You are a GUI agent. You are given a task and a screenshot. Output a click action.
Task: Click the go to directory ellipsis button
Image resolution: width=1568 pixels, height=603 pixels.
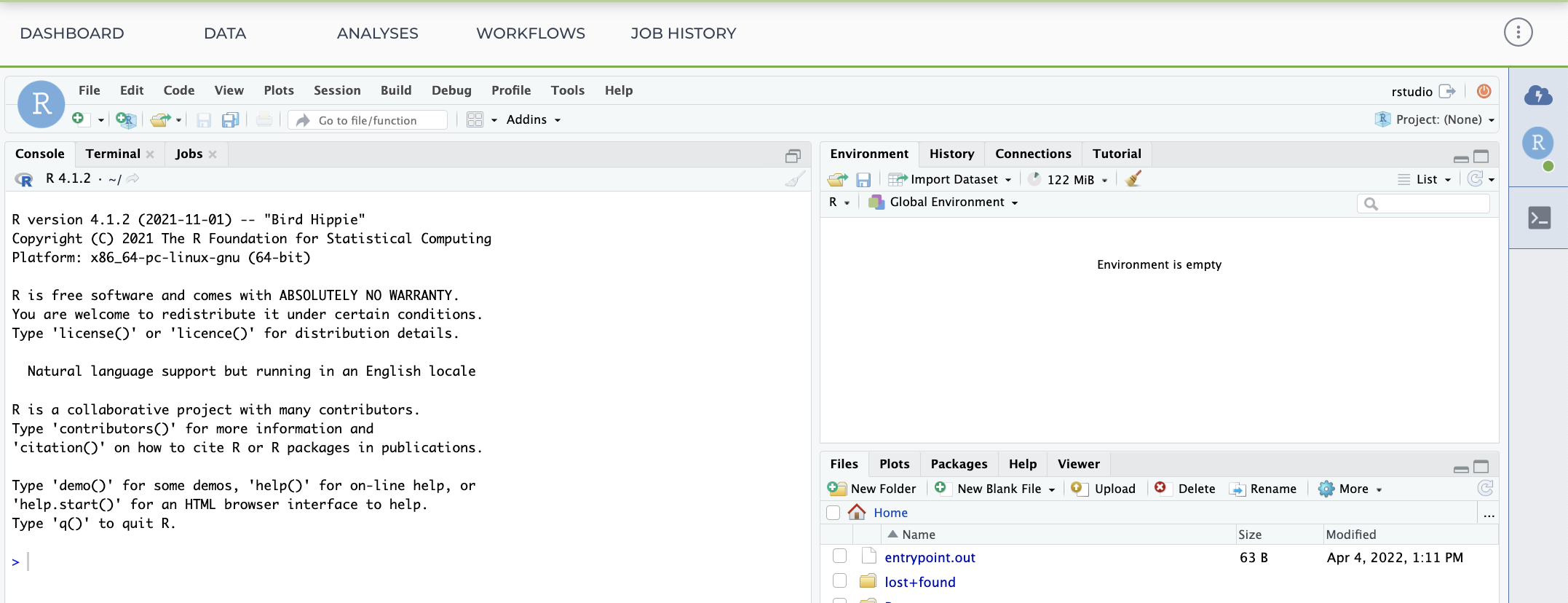click(x=1489, y=514)
